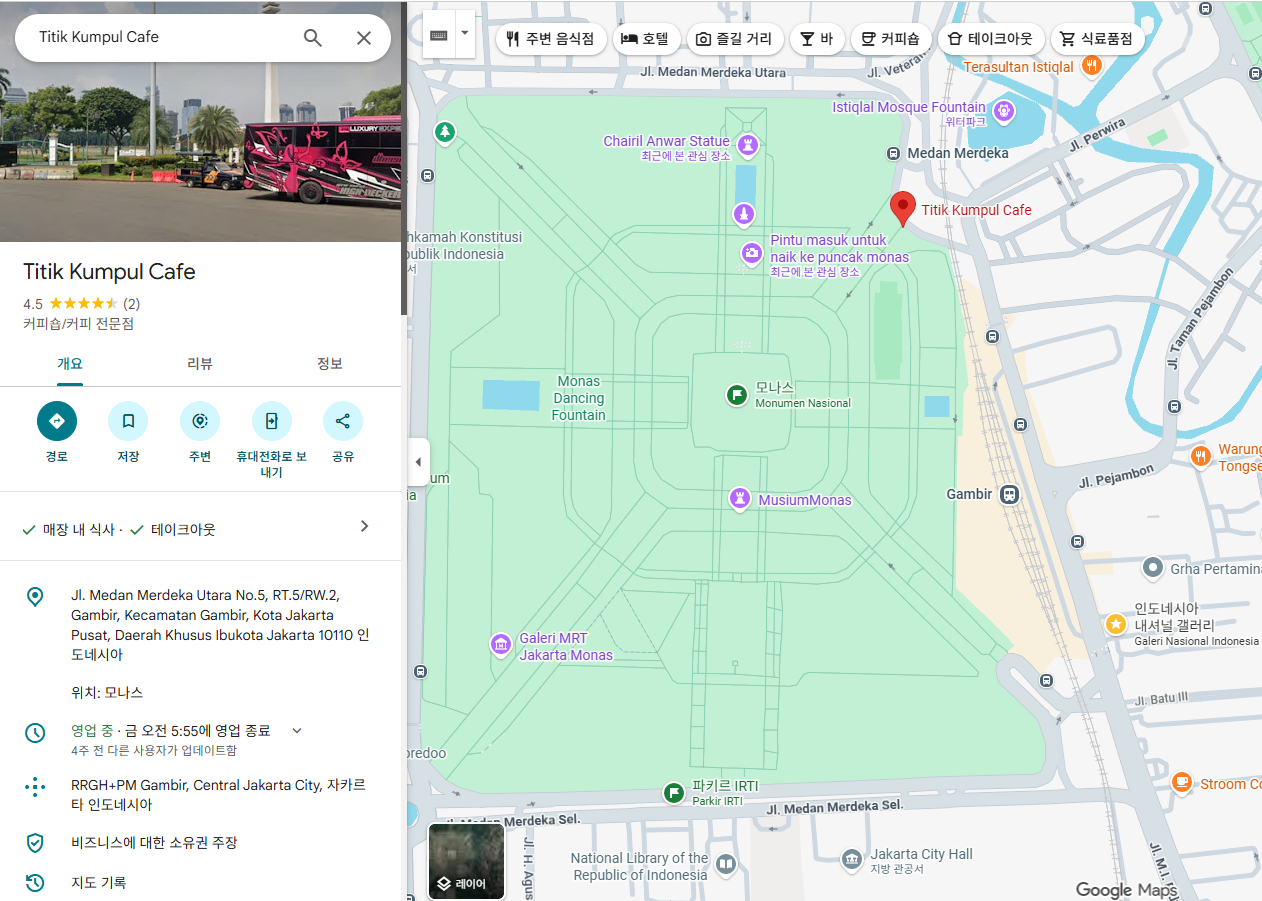Click 비즈니스에 대한 소유권 주장
The height and width of the screenshot is (901, 1262).
154,843
